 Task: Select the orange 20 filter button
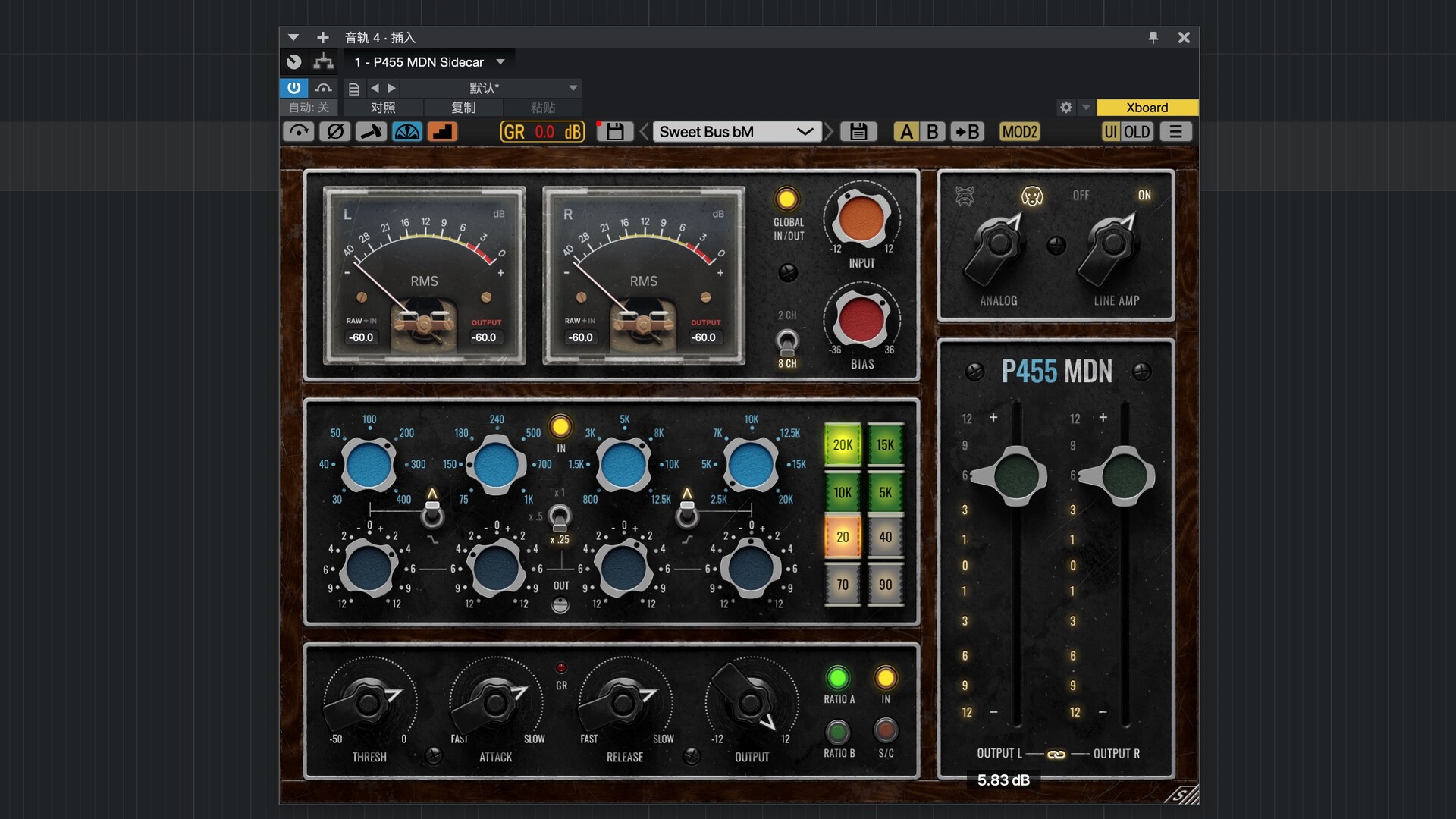pyautogui.click(x=843, y=537)
